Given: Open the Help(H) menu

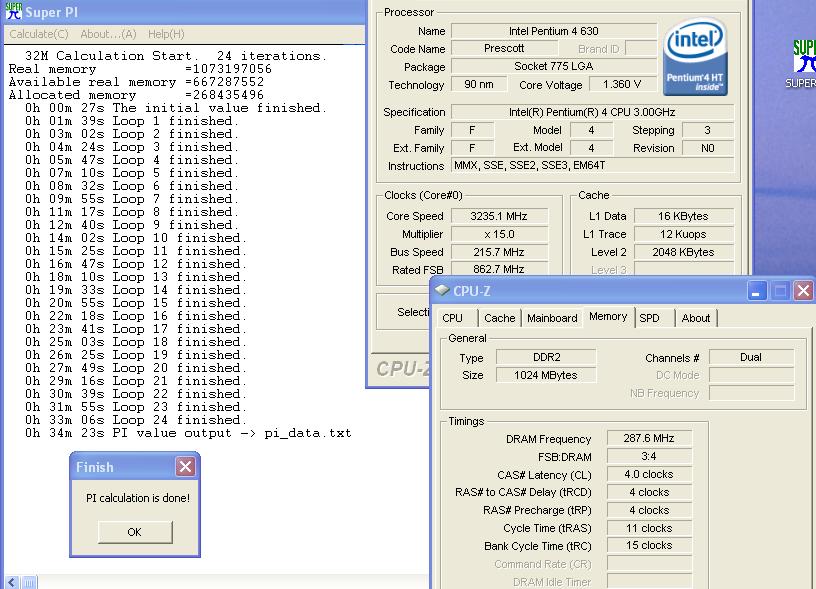Looking at the screenshot, I should pyautogui.click(x=166, y=34).
